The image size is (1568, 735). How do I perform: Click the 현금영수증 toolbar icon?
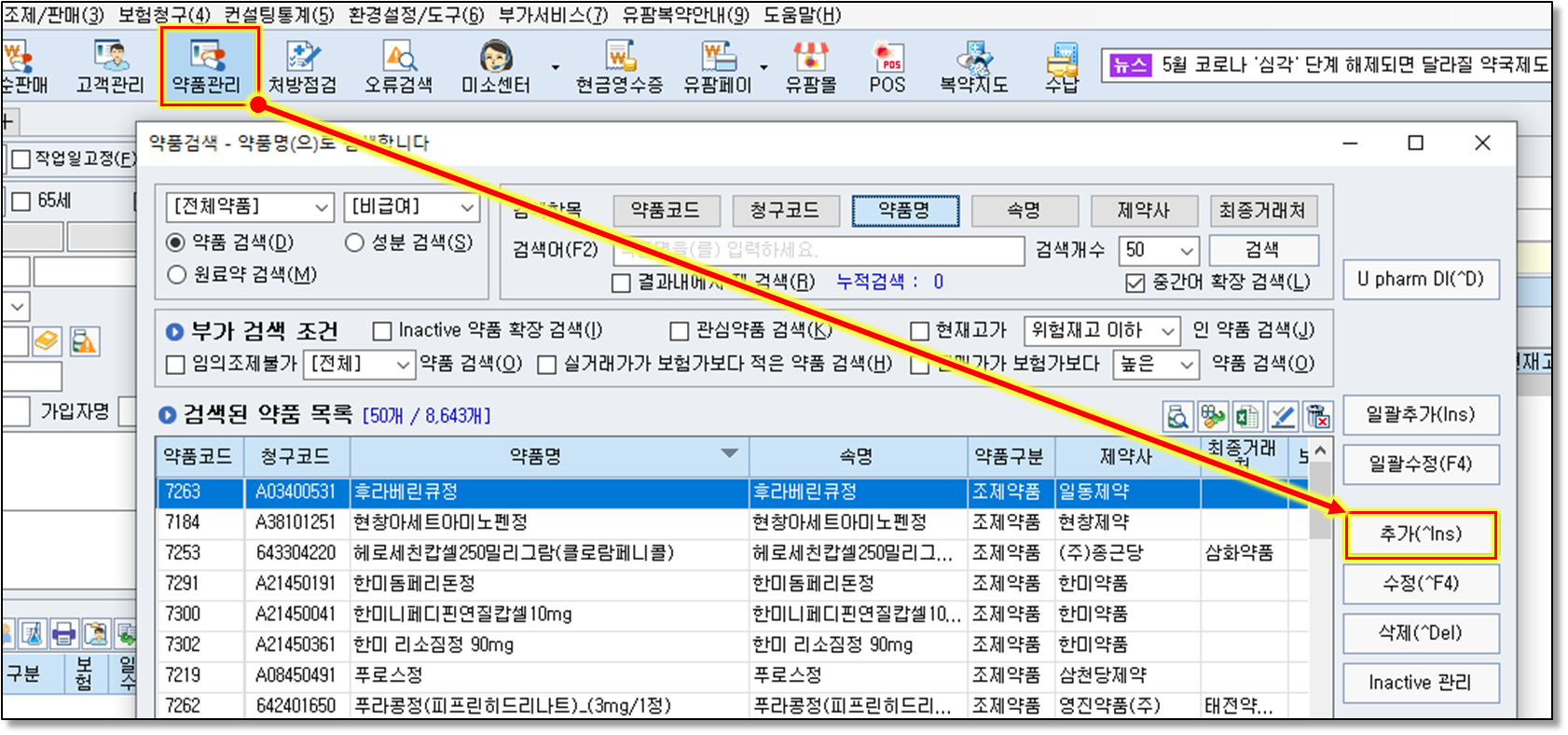click(x=619, y=65)
